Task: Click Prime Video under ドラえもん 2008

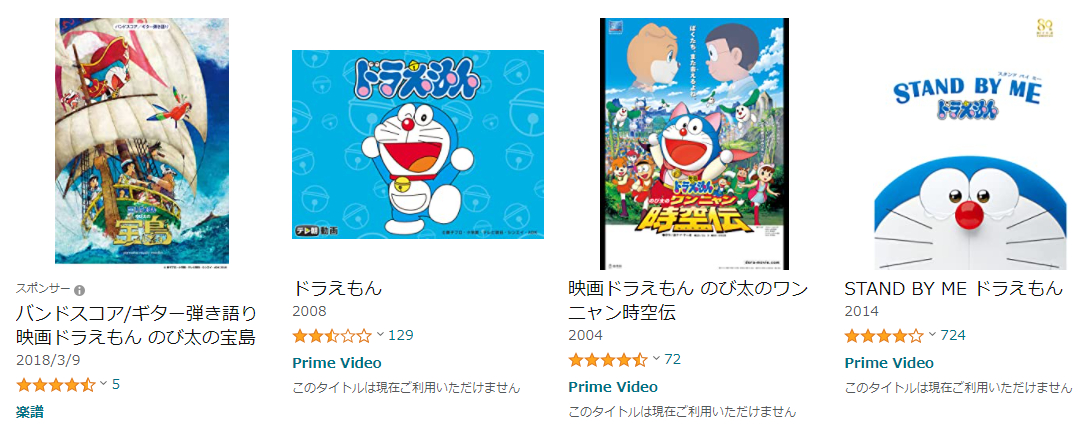Action: pos(337,363)
